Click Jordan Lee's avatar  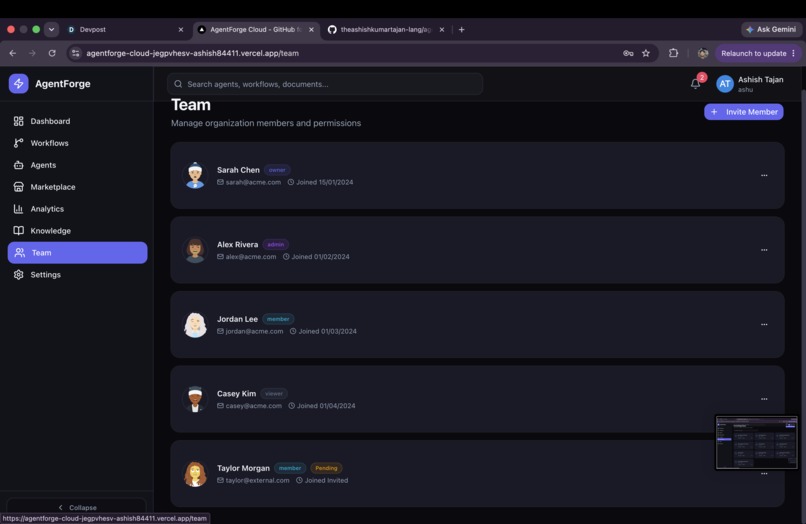[x=195, y=324]
